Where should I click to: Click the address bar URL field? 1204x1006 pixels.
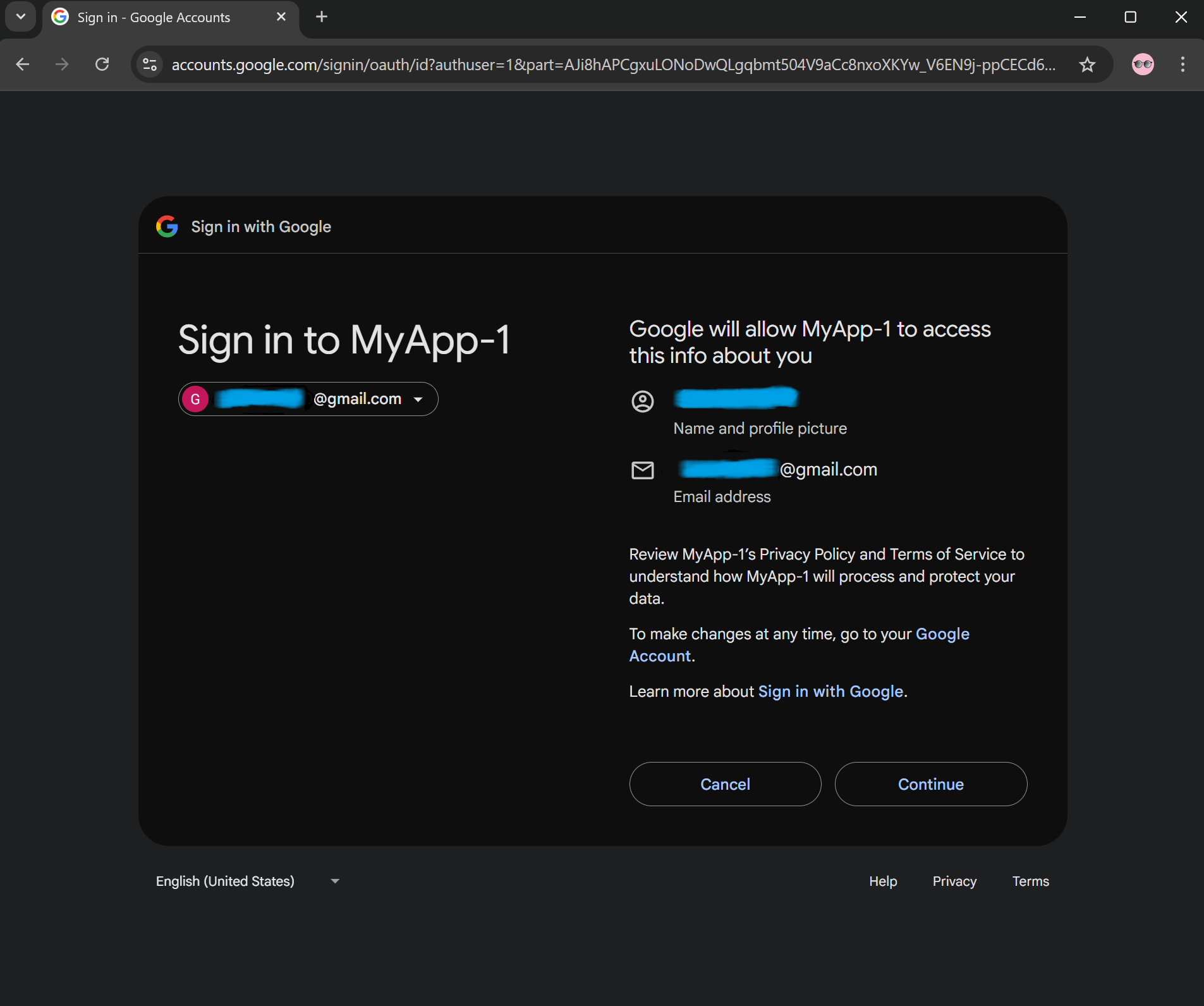(x=613, y=64)
